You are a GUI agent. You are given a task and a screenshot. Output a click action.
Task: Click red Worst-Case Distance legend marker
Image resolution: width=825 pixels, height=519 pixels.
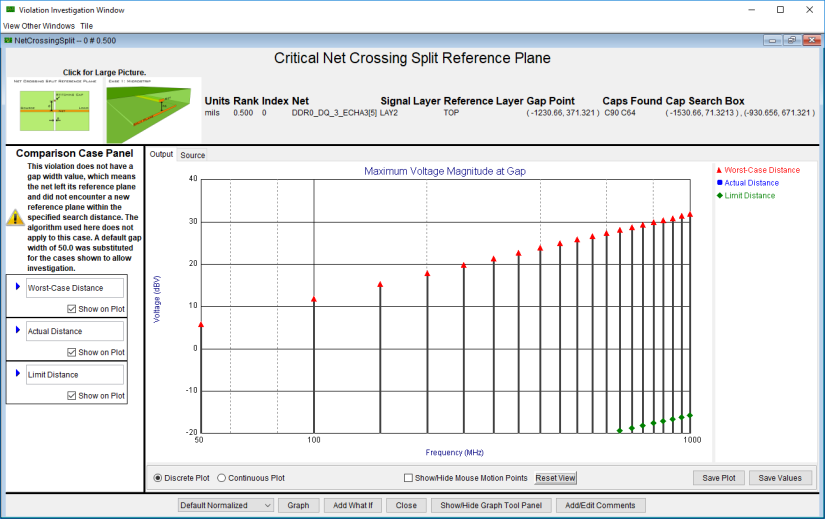pos(719,170)
